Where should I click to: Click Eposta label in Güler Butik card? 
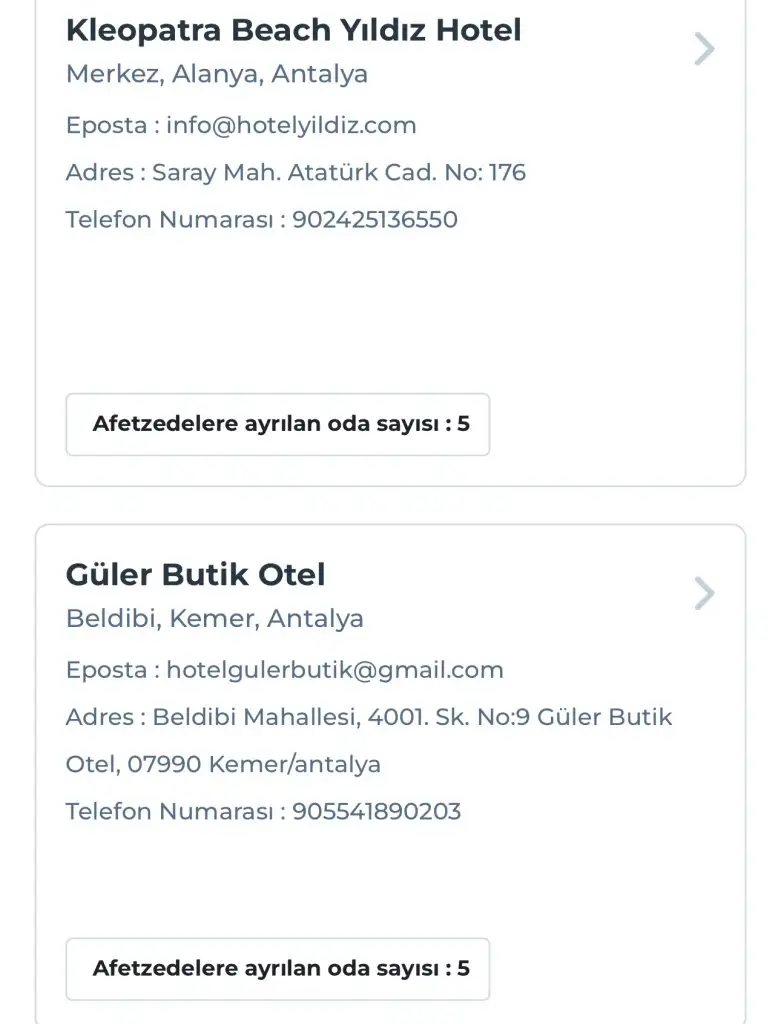106,670
